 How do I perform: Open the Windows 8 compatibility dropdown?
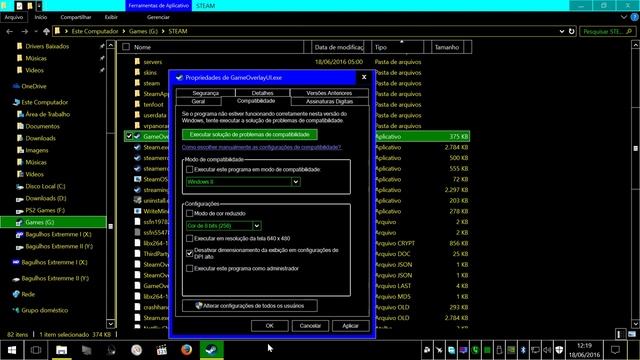click(x=296, y=182)
